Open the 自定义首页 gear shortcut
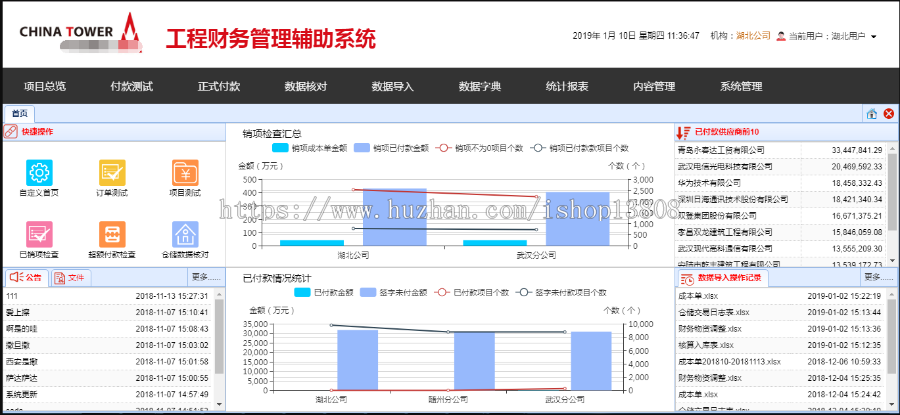Image resolution: width=900 pixels, height=415 pixels. [39, 173]
